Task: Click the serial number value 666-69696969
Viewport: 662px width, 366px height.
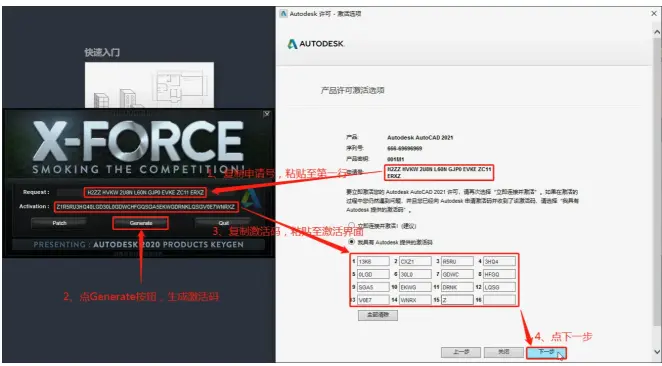Action: pos(404,149)
